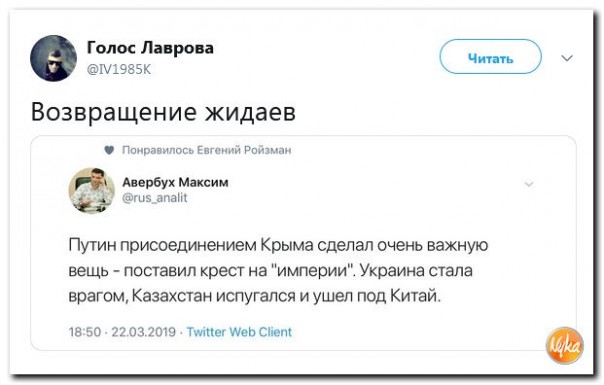Click the orange Nyka watermark logo
The height and width of the screenshot is (385, 604).
565,346
